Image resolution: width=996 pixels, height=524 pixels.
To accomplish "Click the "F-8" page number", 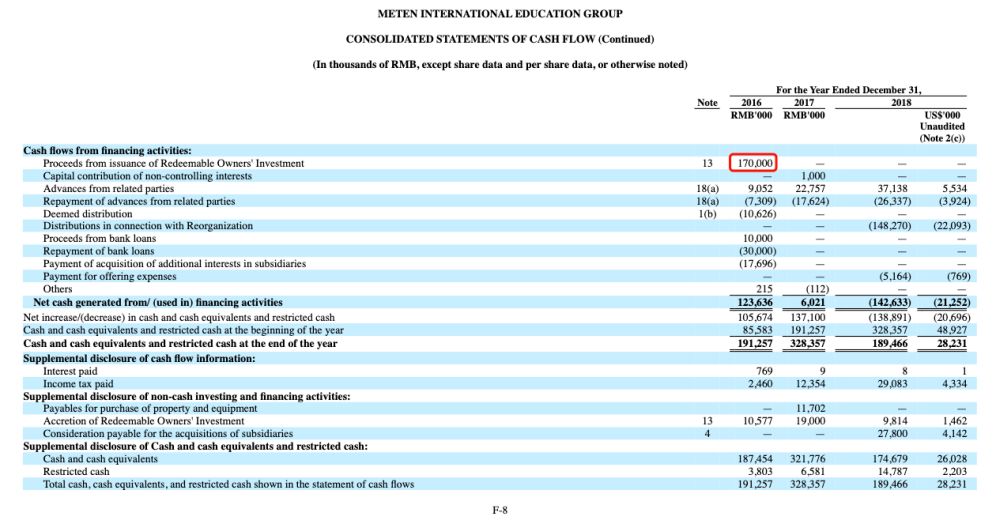I will [x=500, y=510].
